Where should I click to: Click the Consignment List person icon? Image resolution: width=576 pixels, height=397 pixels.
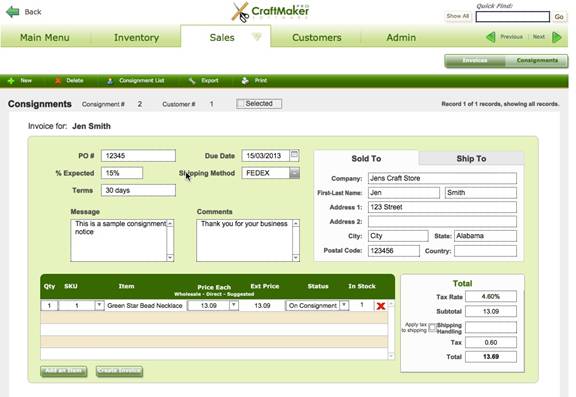[x=109, y=81]
